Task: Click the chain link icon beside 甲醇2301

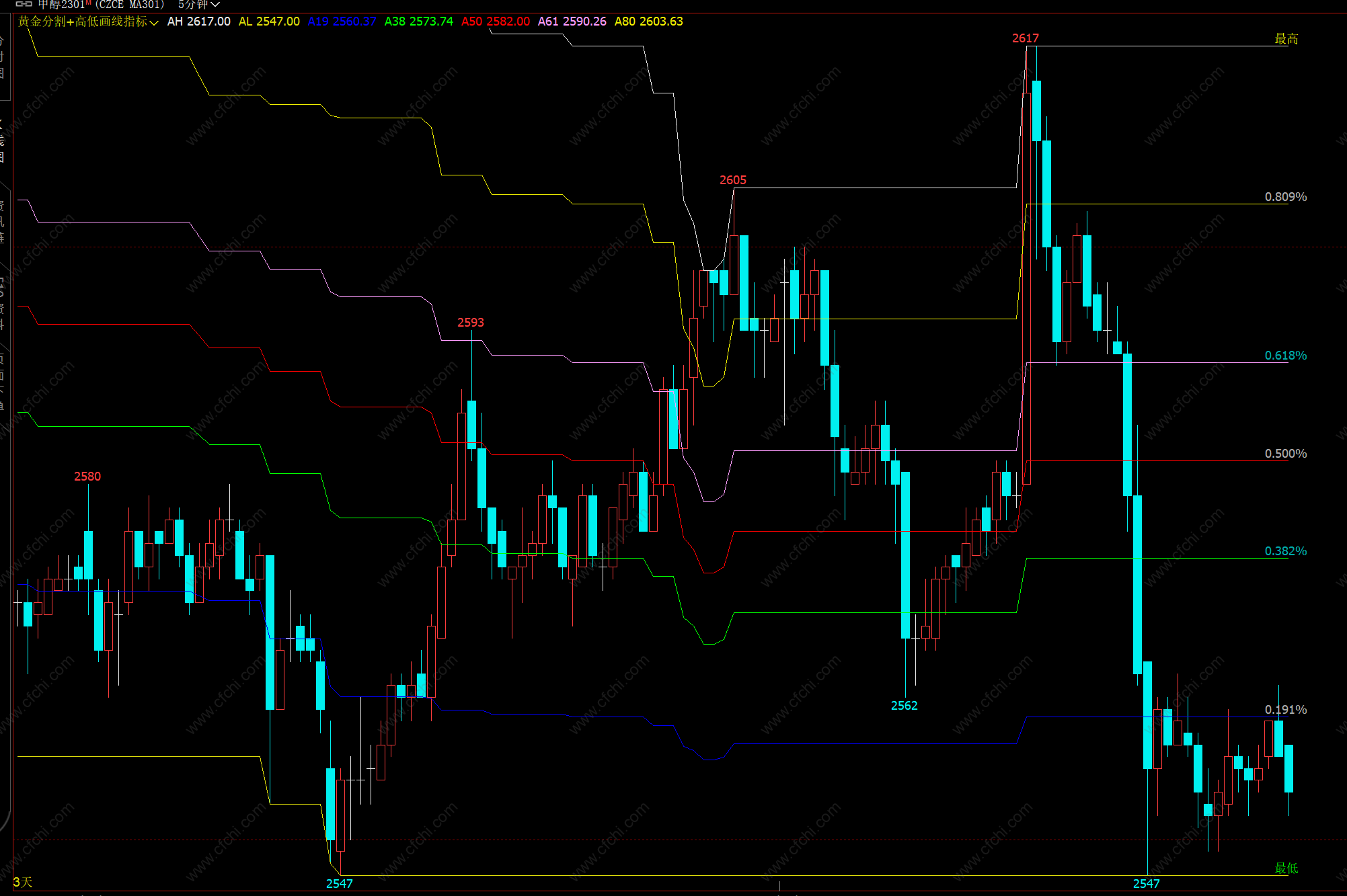Action: pos(24,4)
